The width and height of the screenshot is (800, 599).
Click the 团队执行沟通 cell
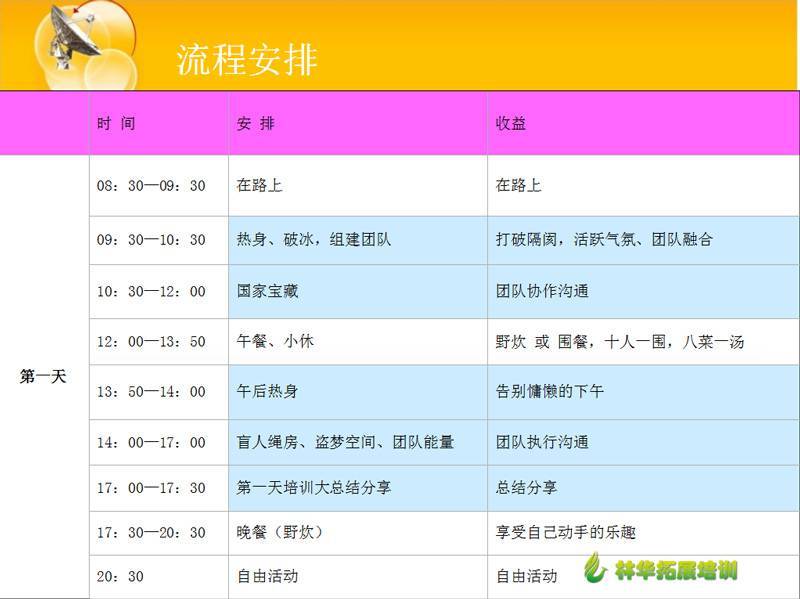pyautogui.click(x=643, y=442)
